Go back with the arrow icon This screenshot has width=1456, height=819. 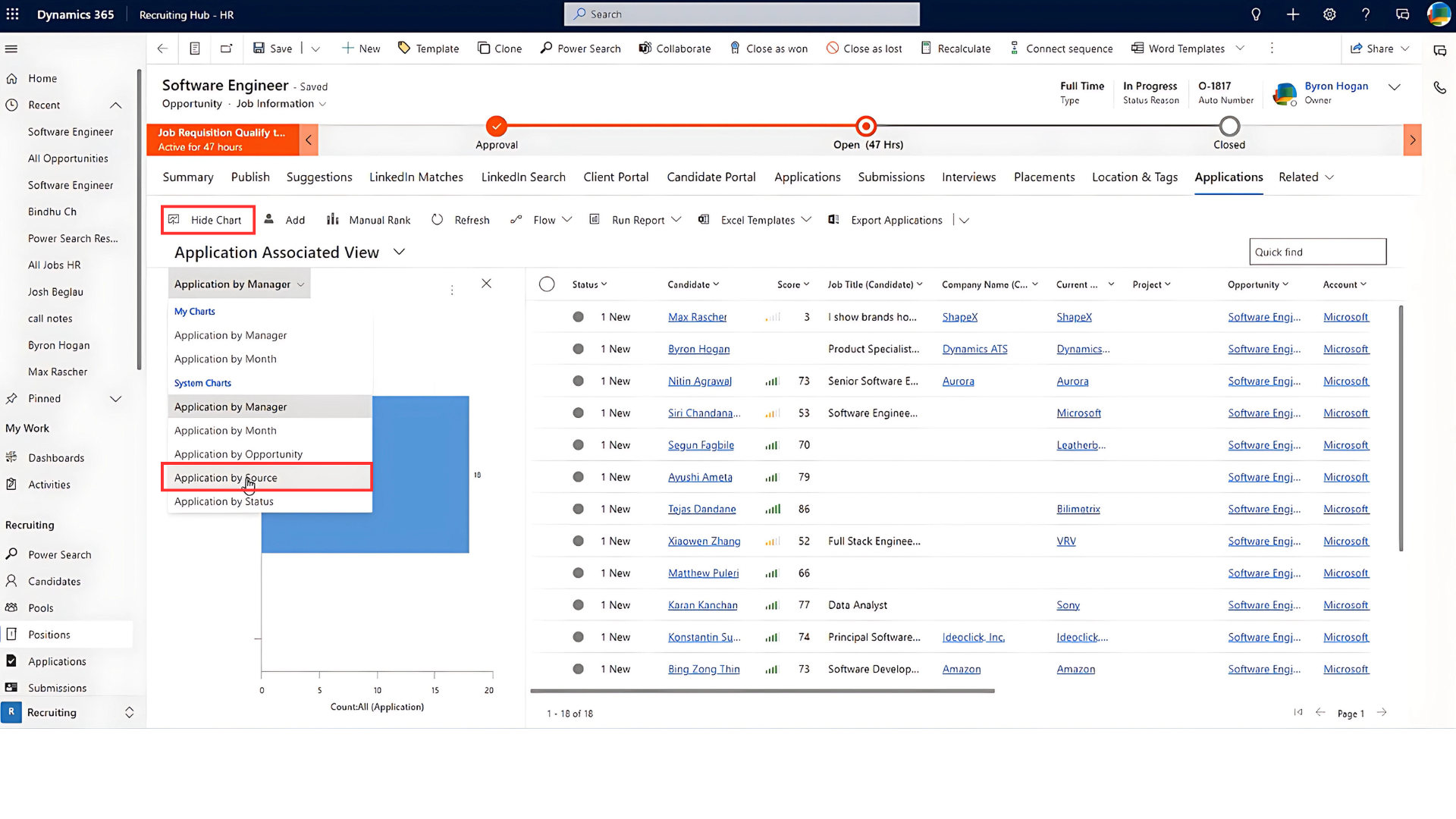pos(162,49)
